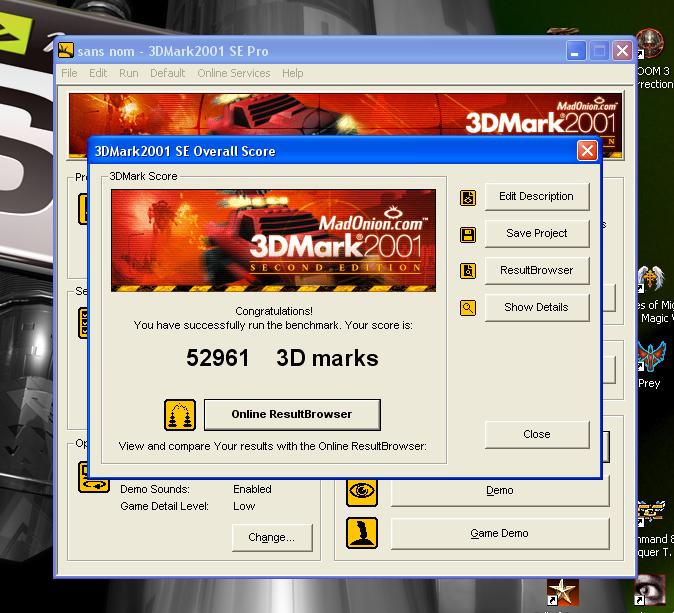Click the Demo Sounds Enabled value
Image resolution: width=674 pixels, height=613 pixels.
[x=252, y=489]
